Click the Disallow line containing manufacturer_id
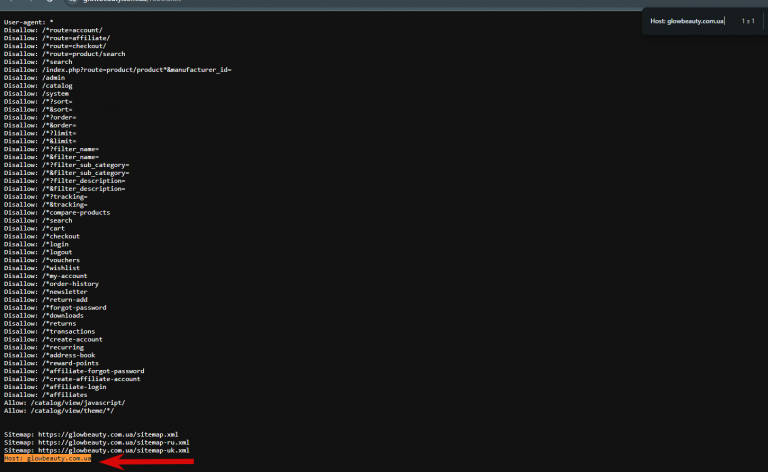 118,70
